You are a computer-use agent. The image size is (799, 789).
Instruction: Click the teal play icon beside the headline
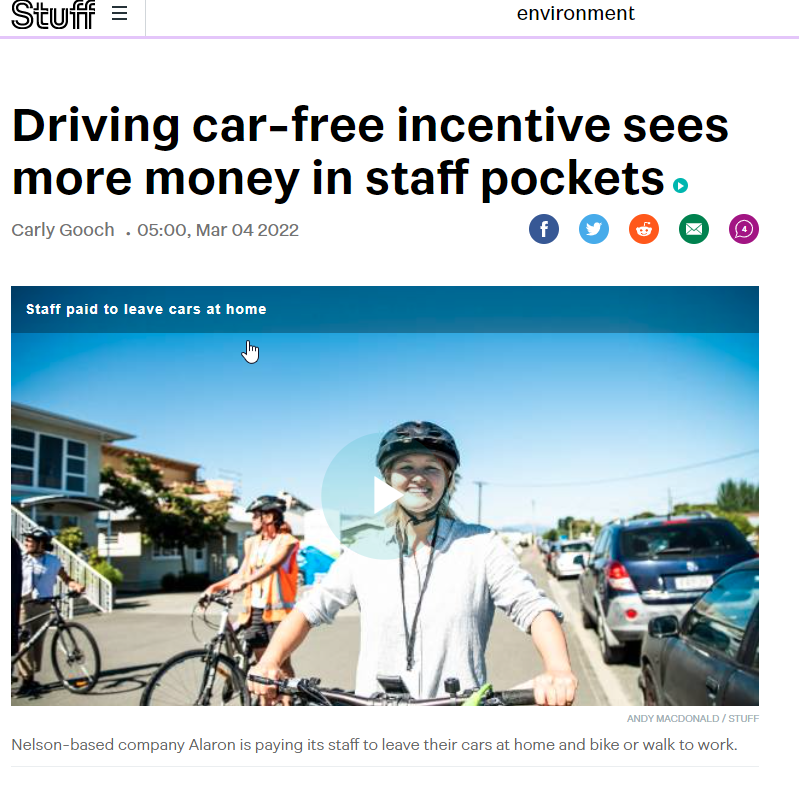(680, 186)
